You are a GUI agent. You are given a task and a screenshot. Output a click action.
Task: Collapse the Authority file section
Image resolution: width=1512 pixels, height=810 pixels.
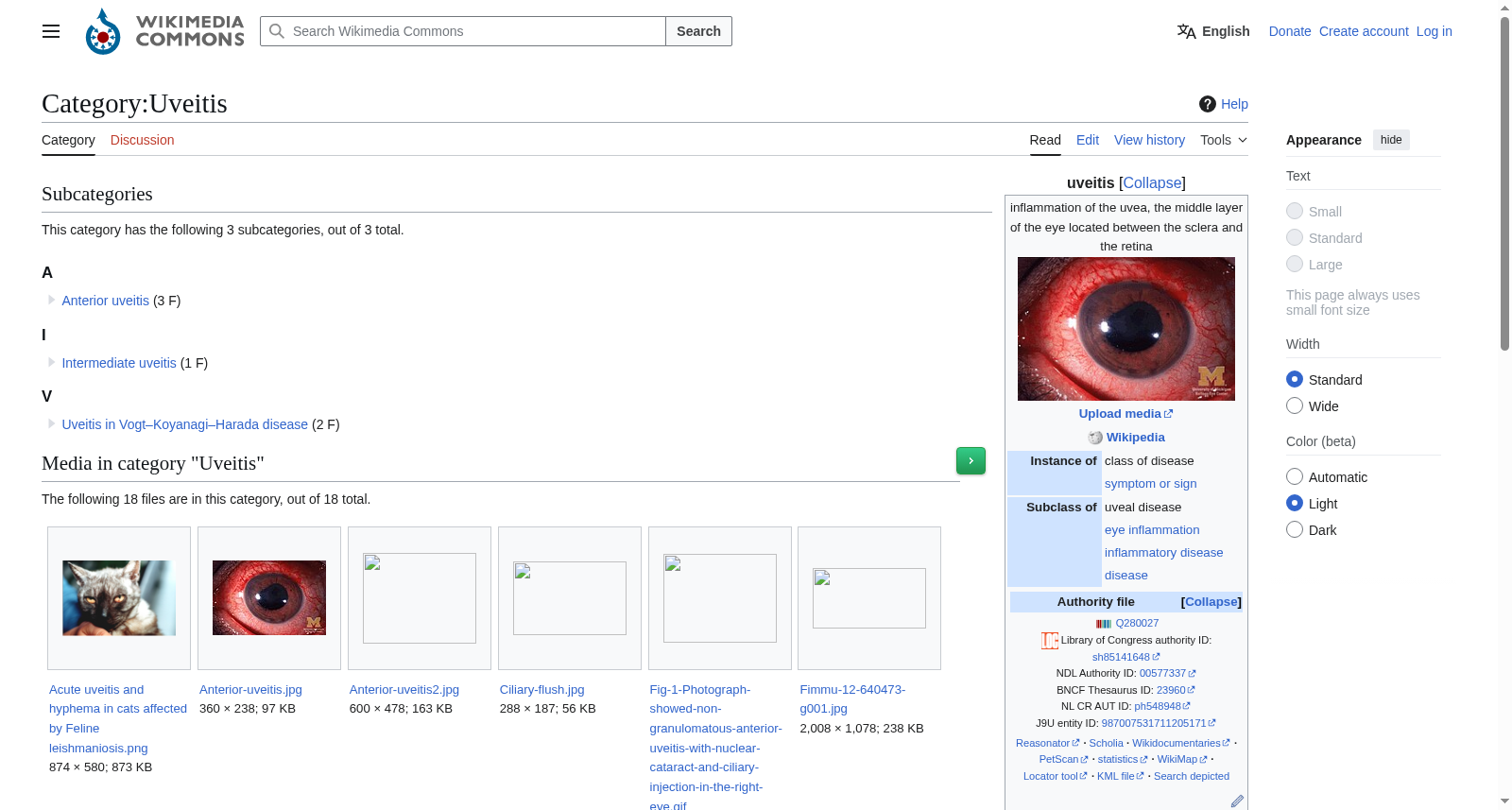1211,602
